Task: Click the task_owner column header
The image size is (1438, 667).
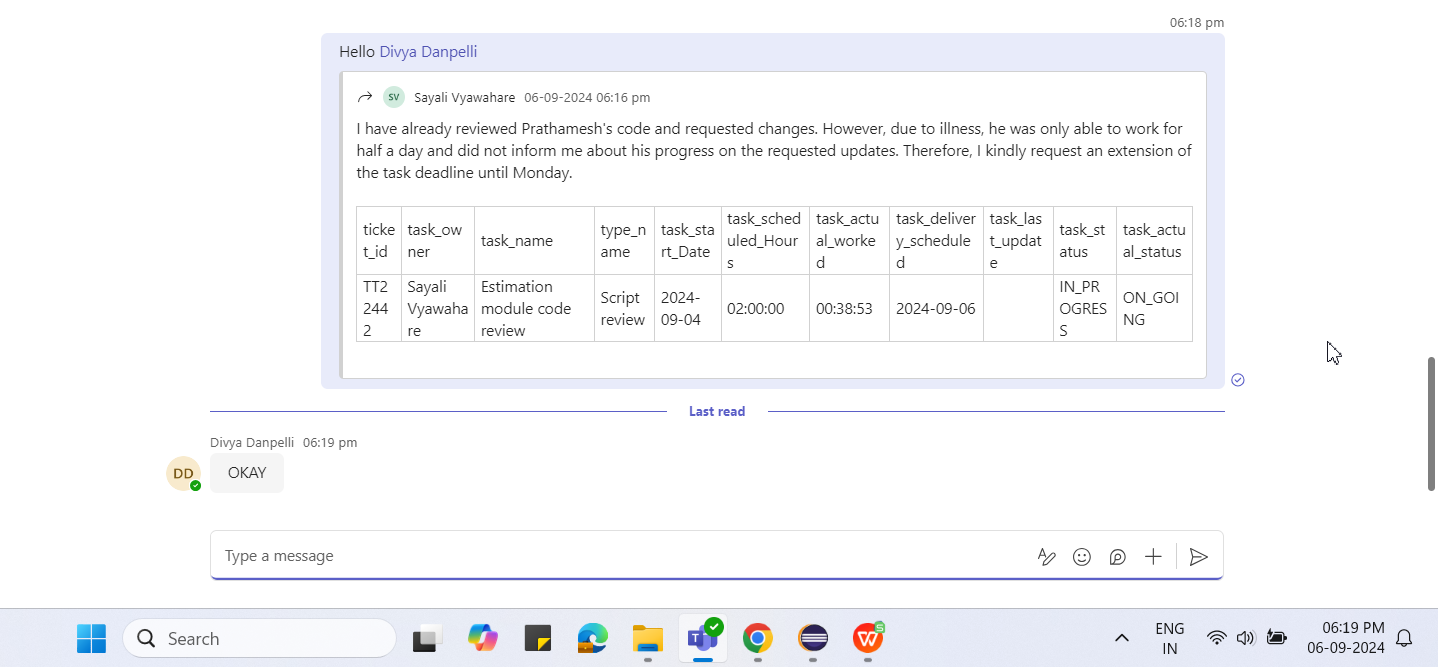Action: (x=438, y=241)
